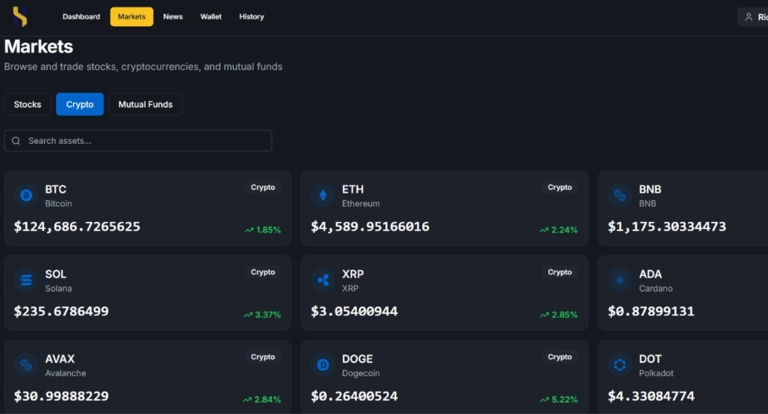Open the BNB asset card
This screenshot has width=768, height=414.
683,208
